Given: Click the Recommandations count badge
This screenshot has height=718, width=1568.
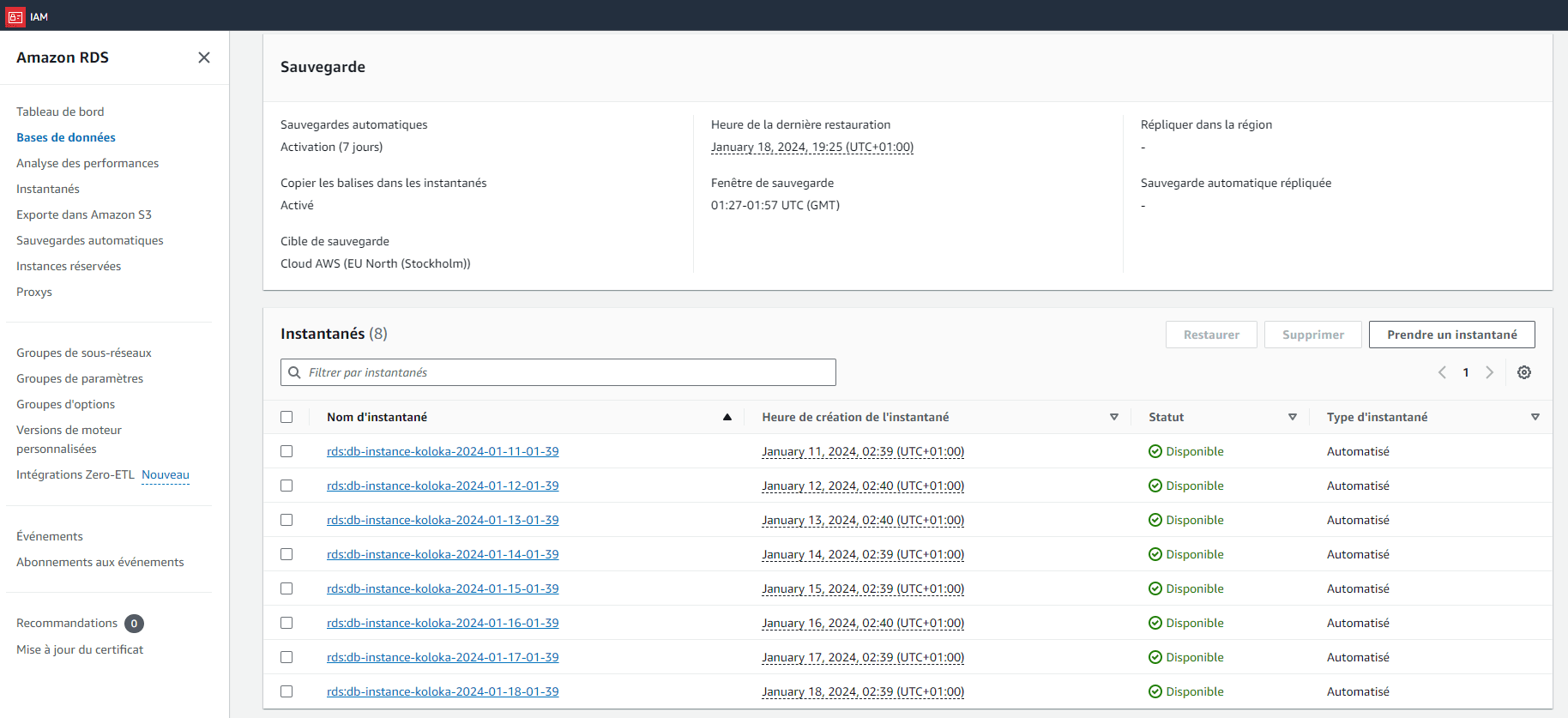Looking at the screenshot, I should pos(134,624).
